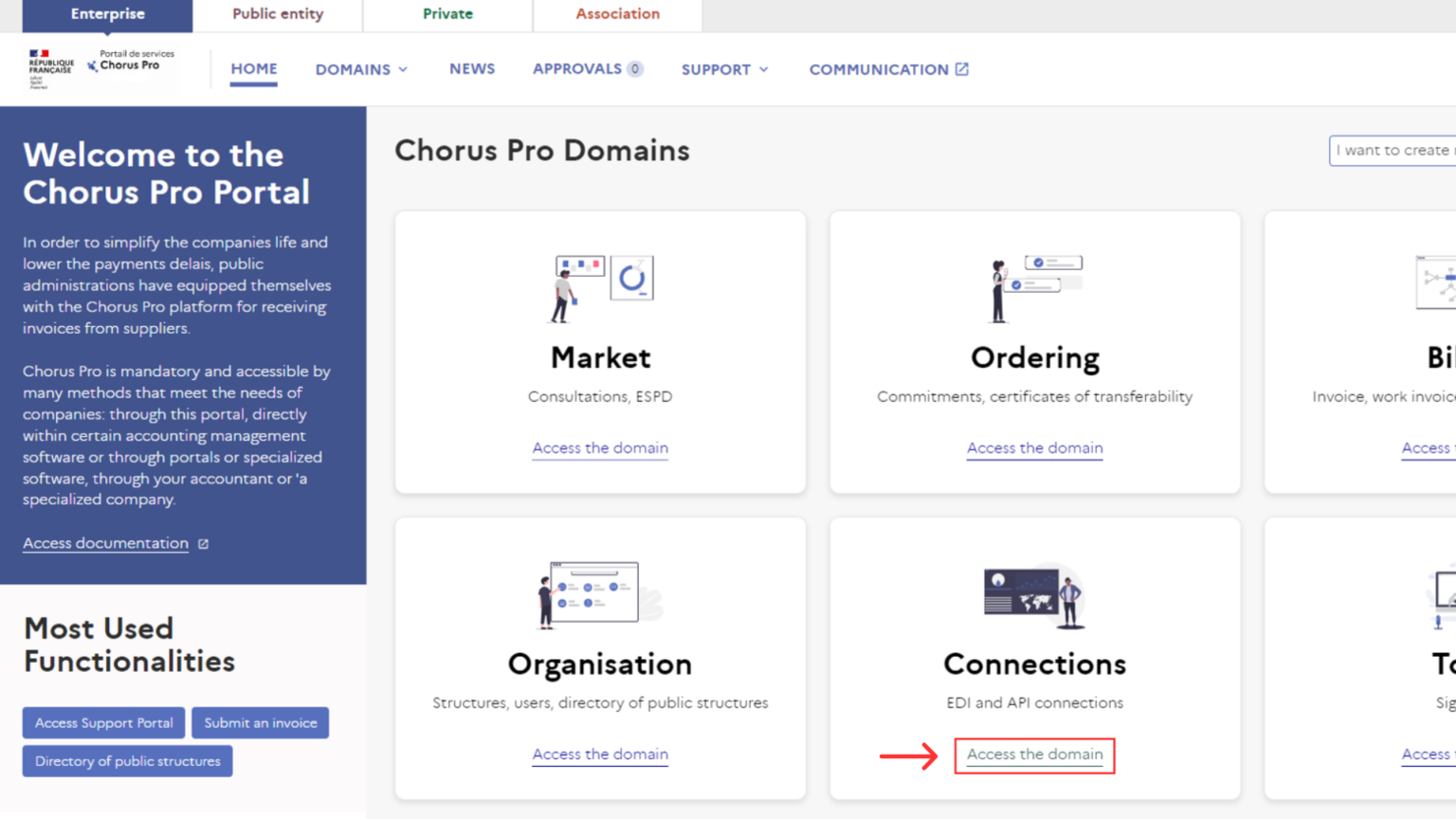
Task: Open Directory of public structures
Action: tap(127, 761)
